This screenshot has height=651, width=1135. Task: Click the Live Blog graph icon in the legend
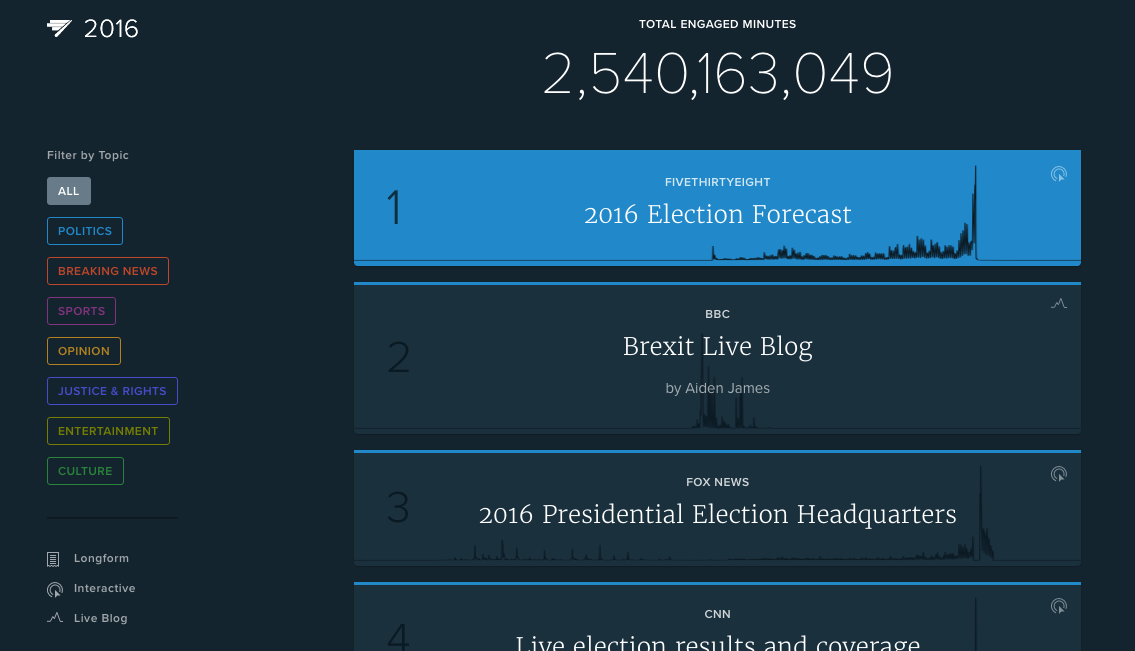point(55,618)
